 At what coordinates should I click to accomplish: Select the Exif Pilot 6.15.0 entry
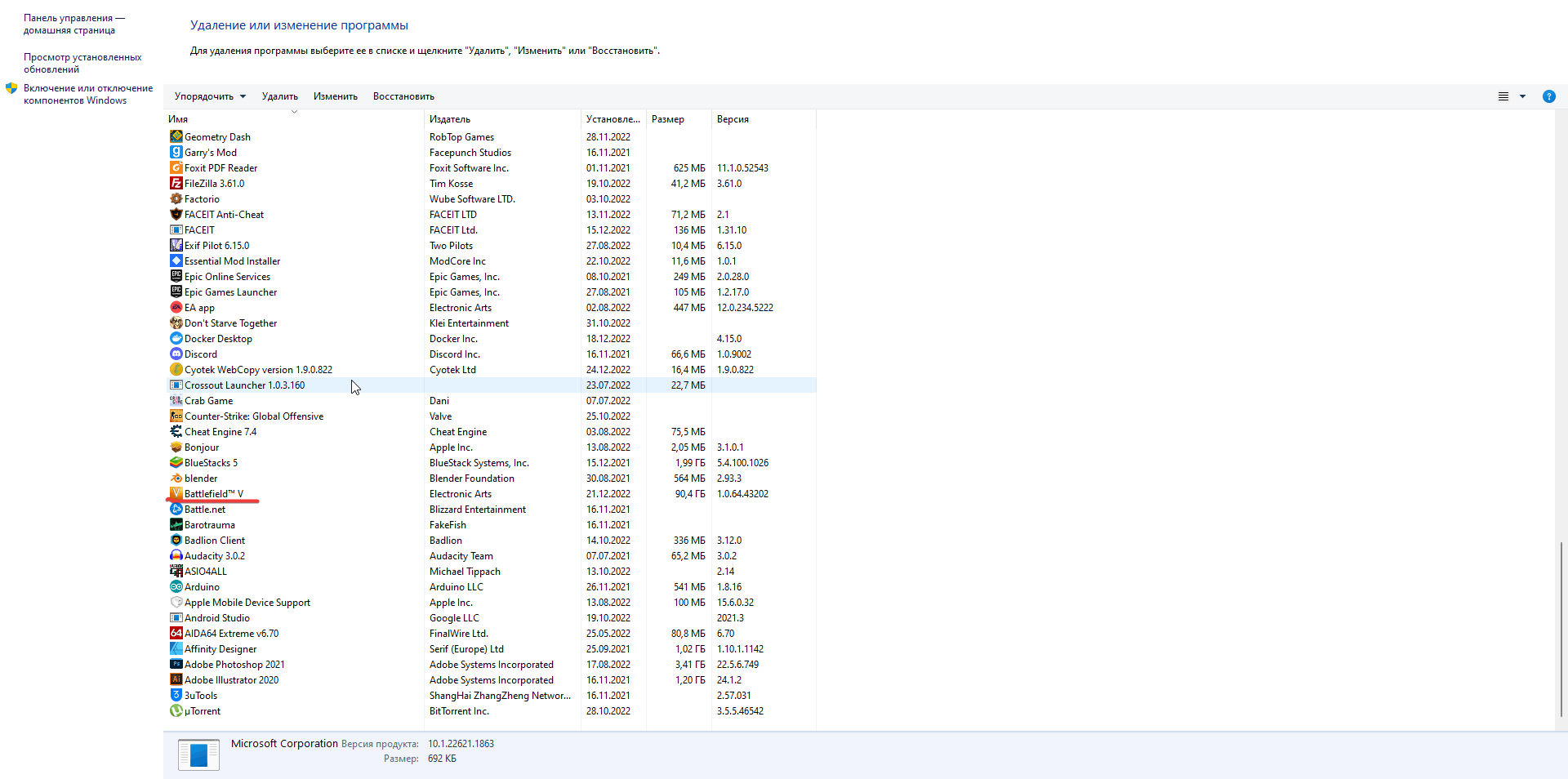[216, 246]
